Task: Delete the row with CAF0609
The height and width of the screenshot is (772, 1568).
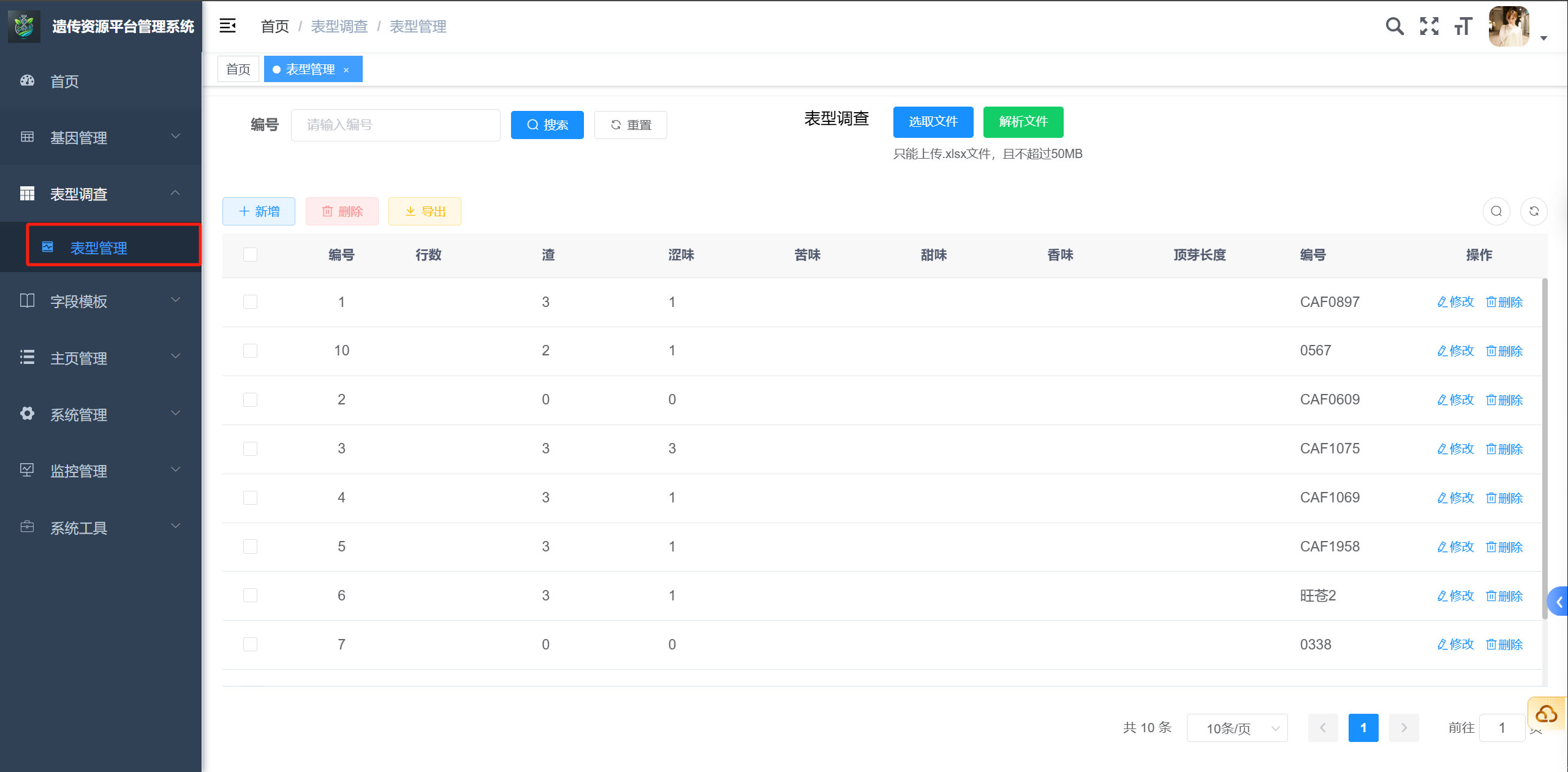Action: (1504, 400)
